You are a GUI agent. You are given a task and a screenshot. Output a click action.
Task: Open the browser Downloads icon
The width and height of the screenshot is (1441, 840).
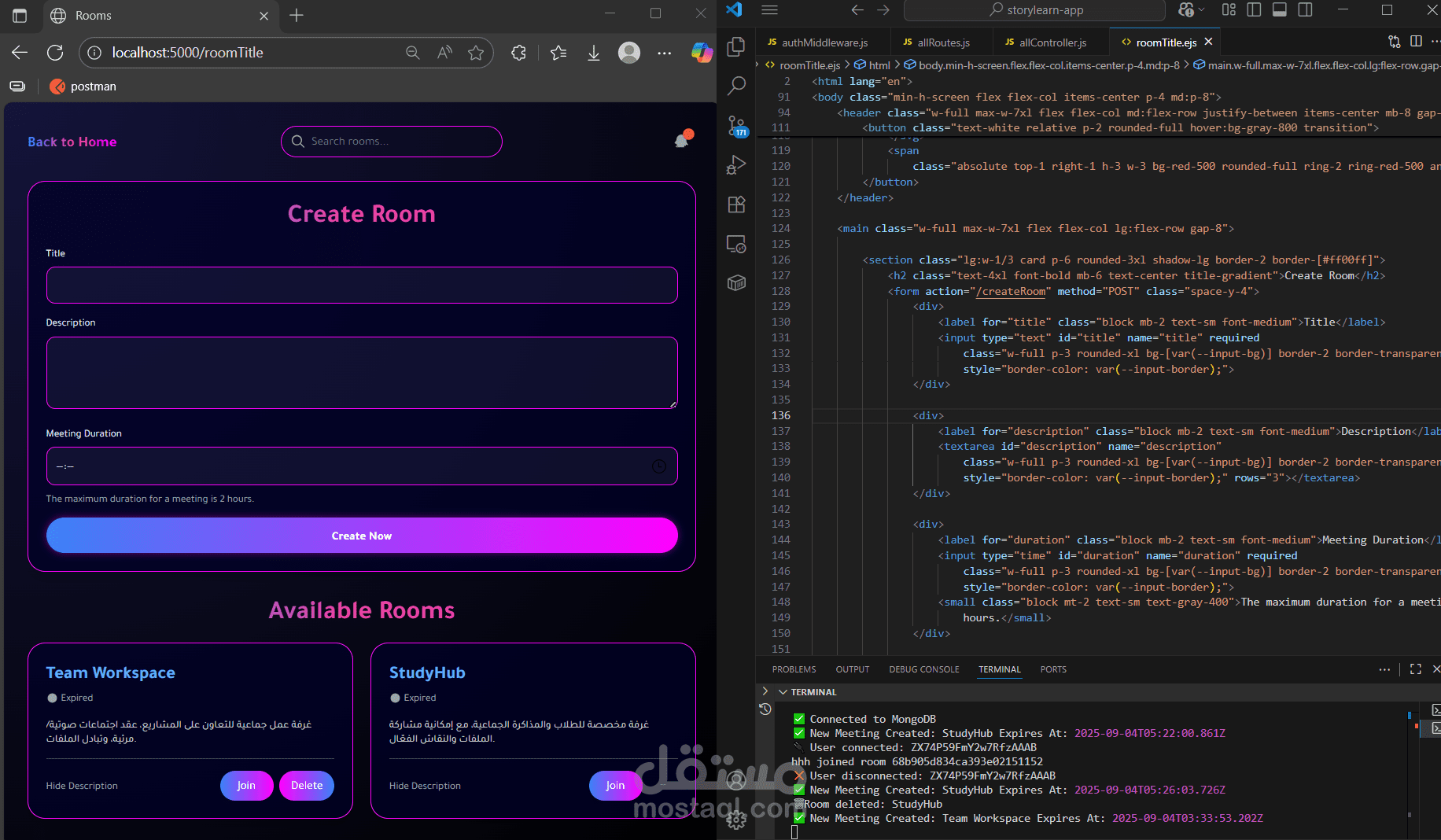pos(594,53)
